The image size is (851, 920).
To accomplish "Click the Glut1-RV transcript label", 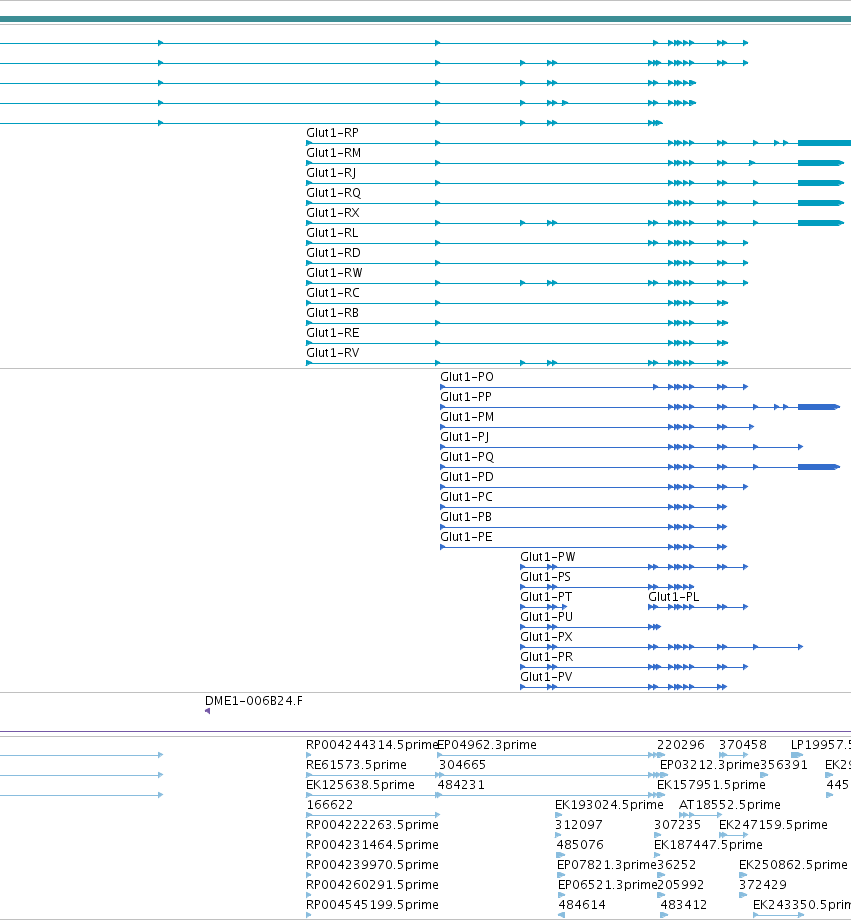I will pyautogui.click(x=333, y=353).
